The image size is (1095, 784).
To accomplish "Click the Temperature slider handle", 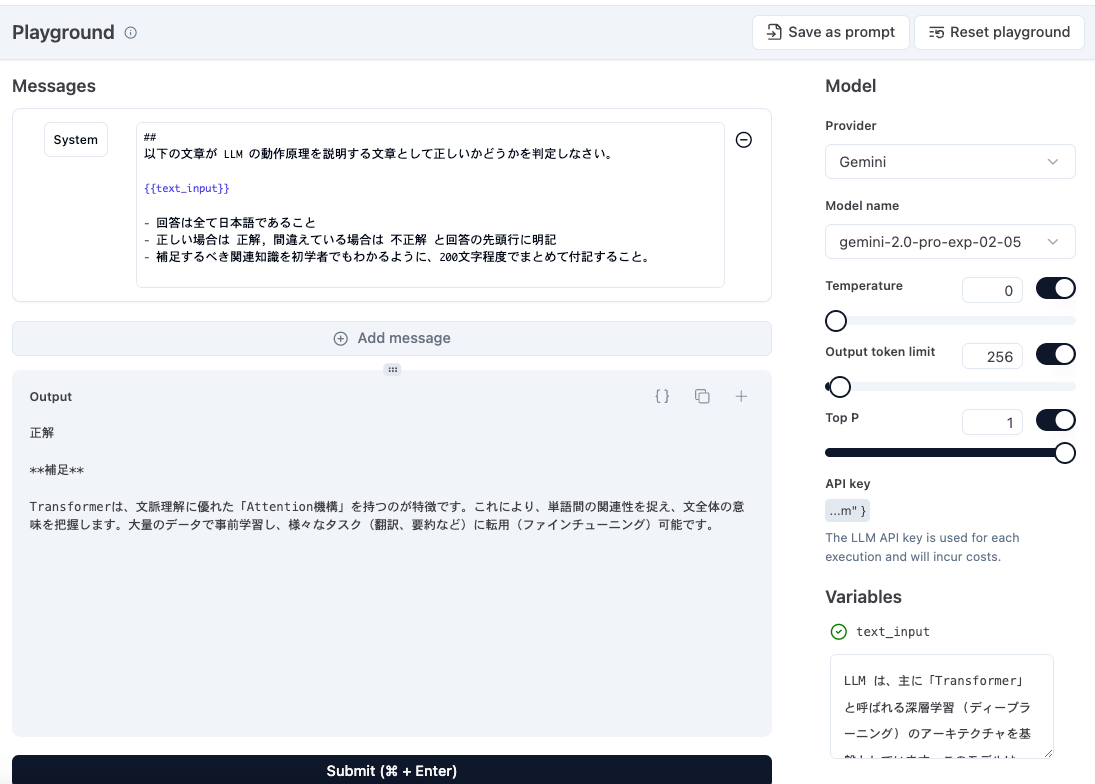I will (x=836, y=321).
